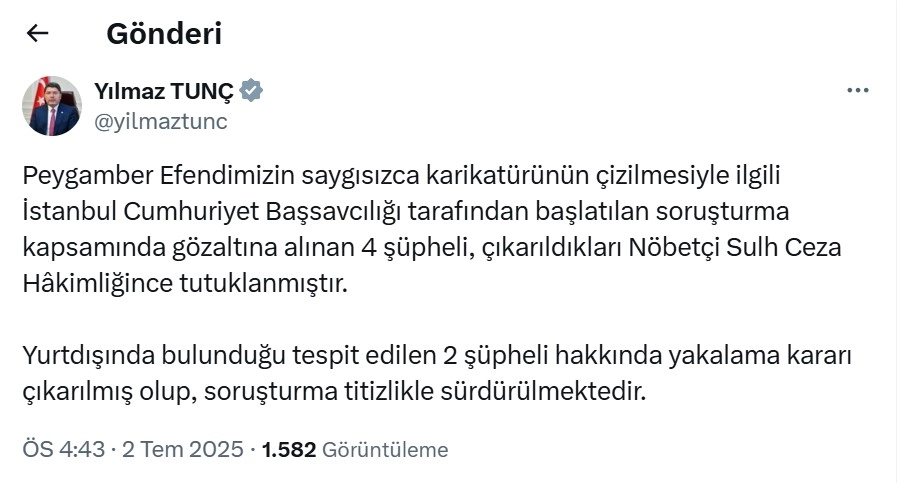Click the ÖS 4:43 timestamp
This screenshot has width=898, height=483.
coord(64,449)
